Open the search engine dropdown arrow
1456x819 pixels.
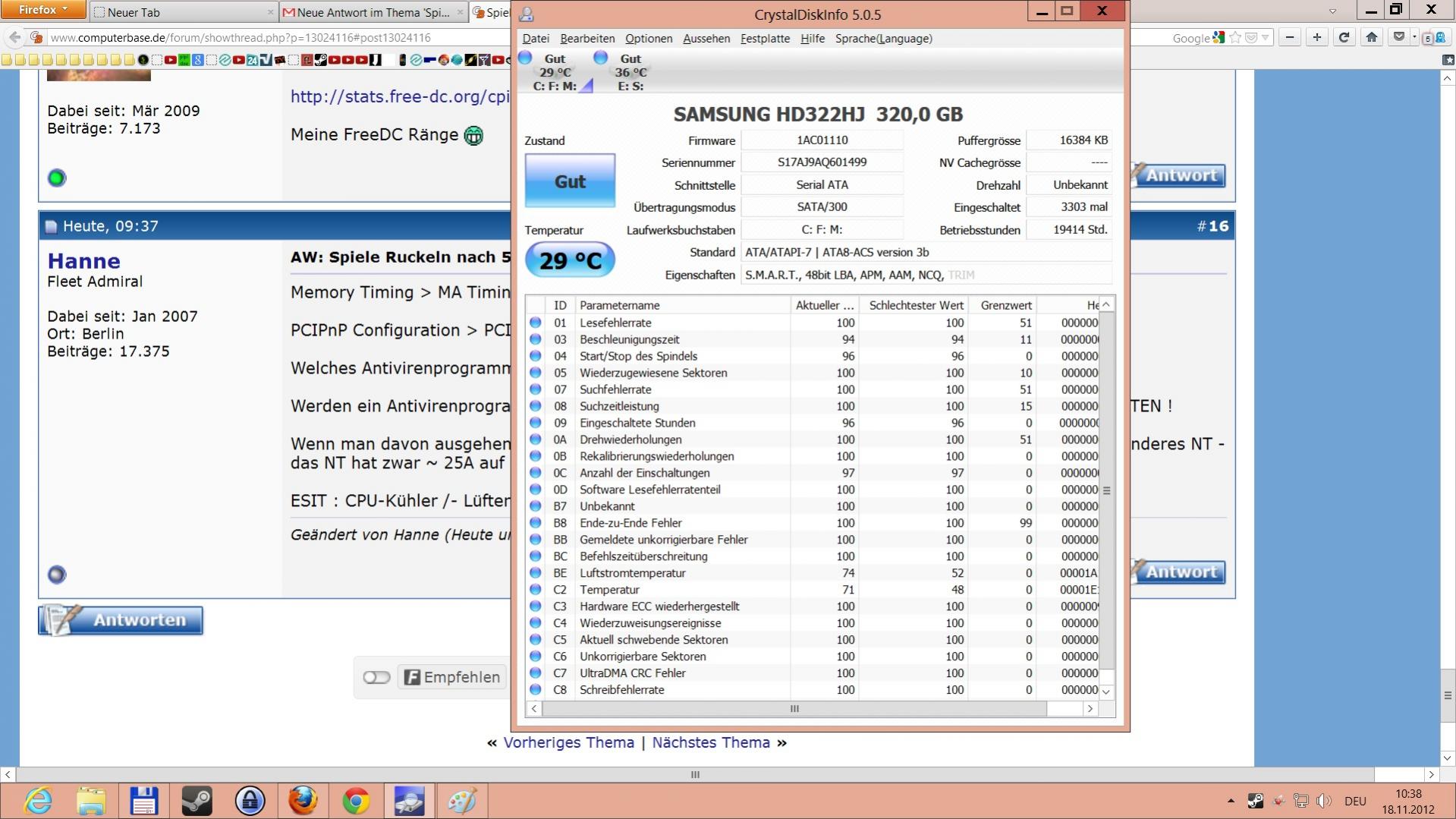tap(1266, 37)
